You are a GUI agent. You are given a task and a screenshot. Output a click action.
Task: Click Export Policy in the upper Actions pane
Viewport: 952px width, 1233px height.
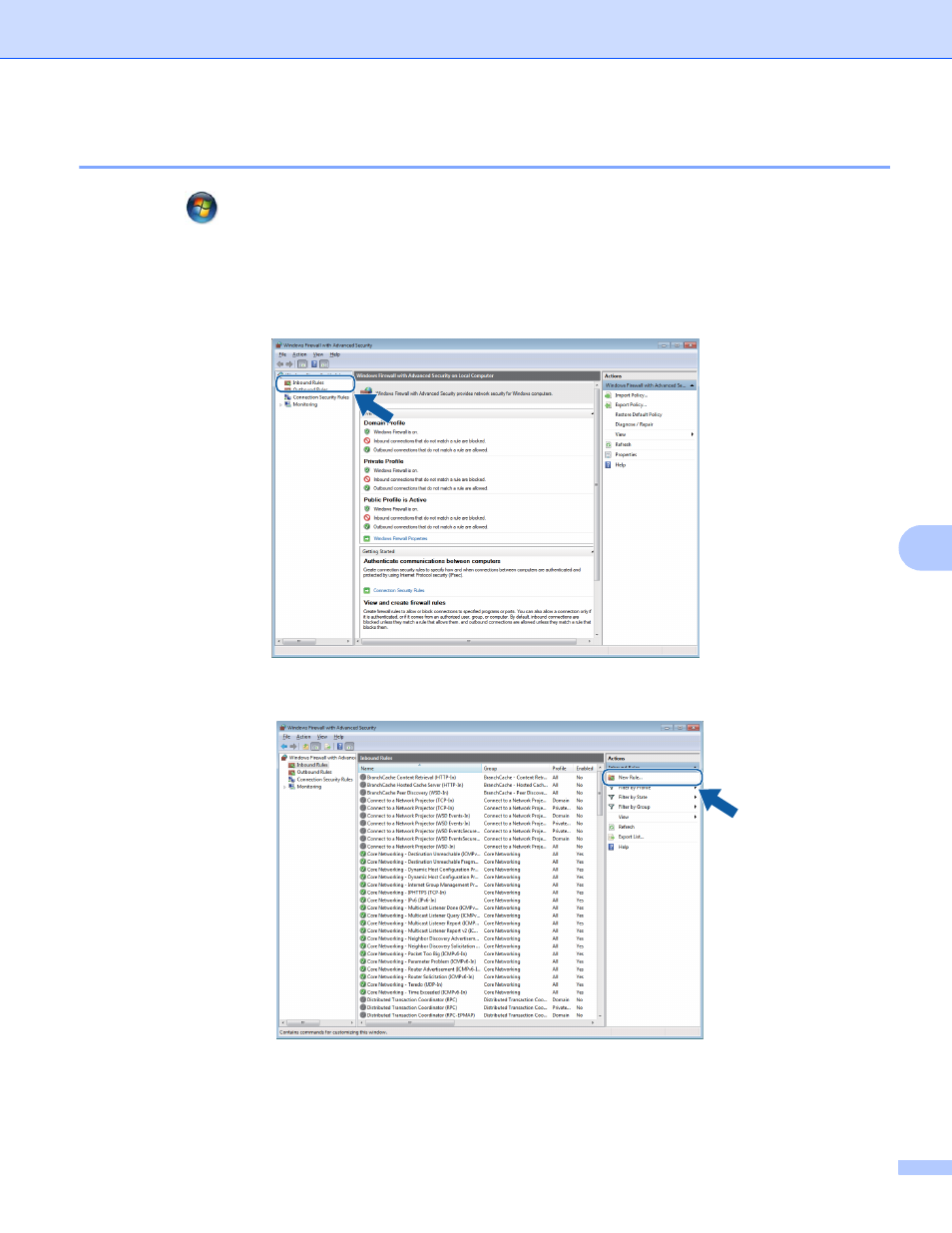(631, 404)
